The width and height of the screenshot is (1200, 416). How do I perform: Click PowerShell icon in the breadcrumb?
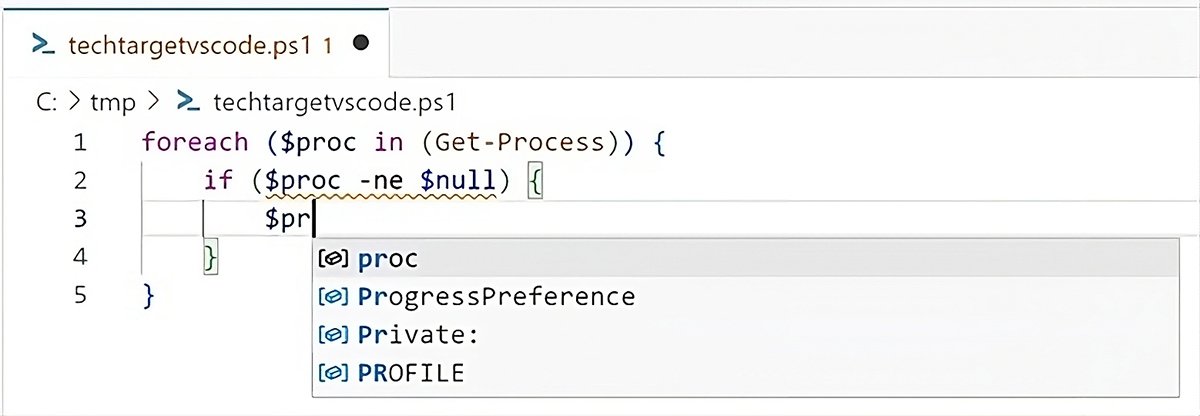[x=187, y=101]
